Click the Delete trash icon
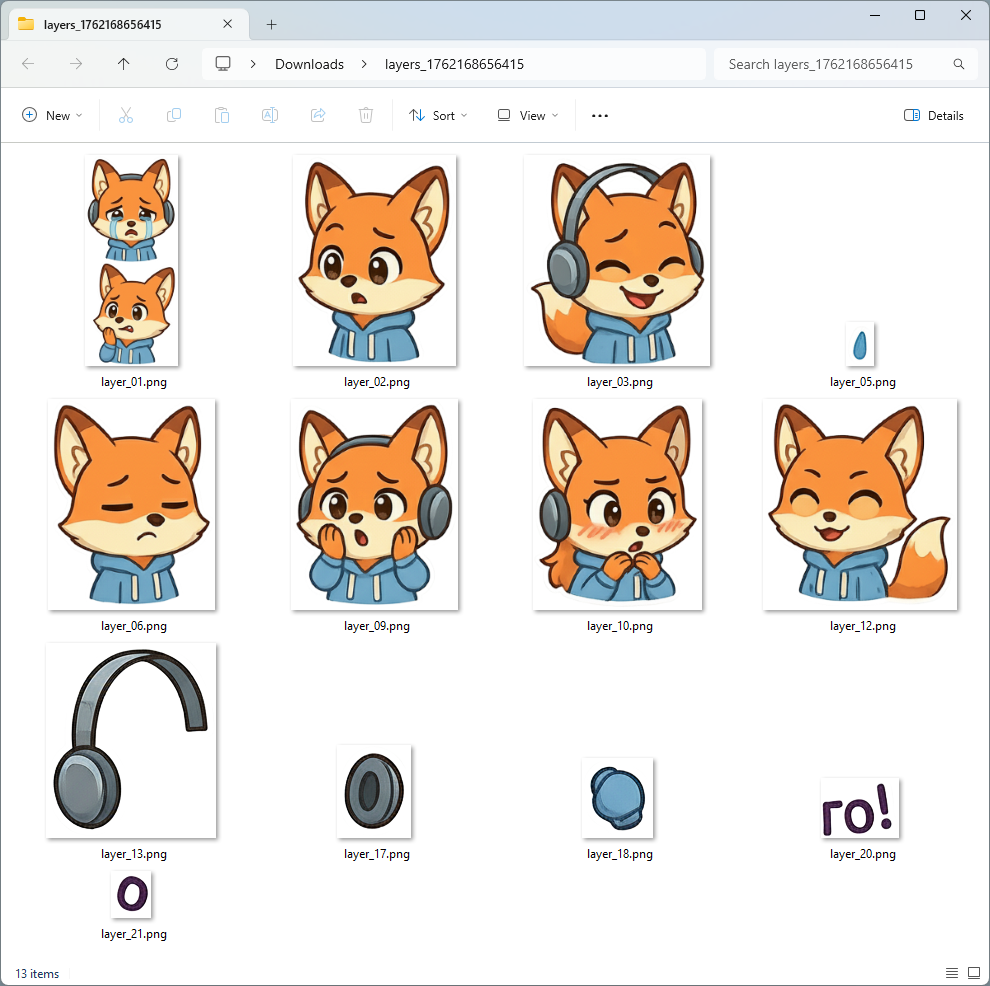The image size is (990, 986). tap(366, 115)
